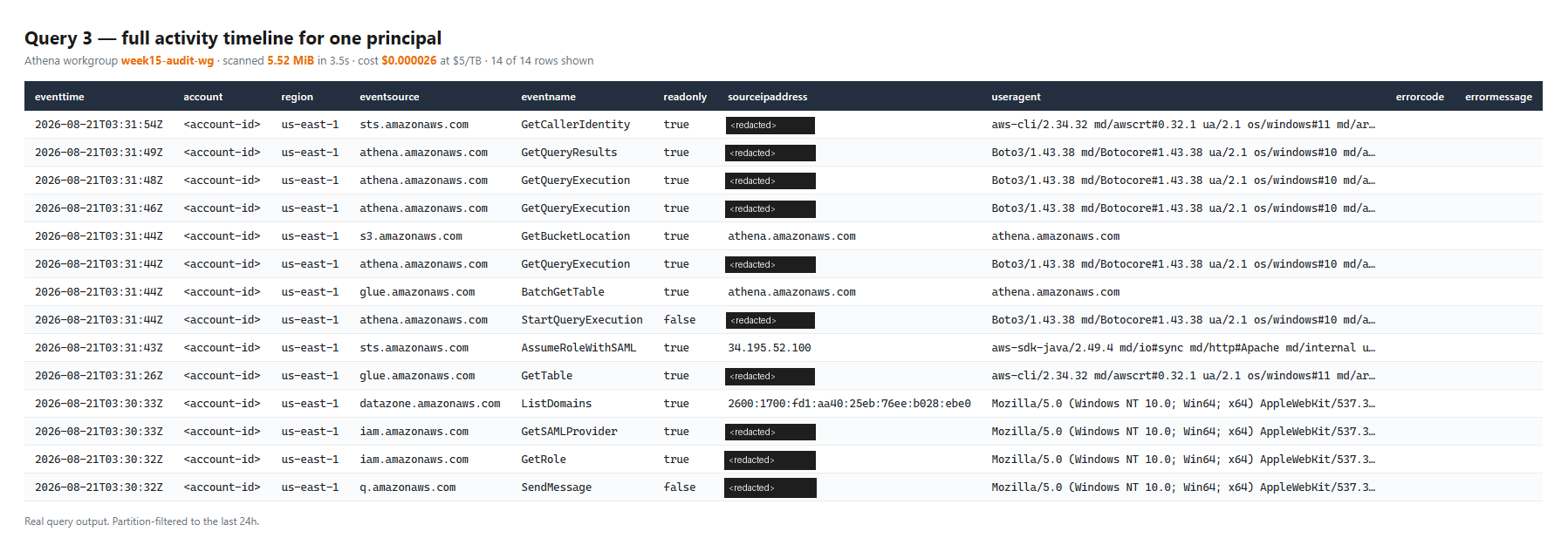The width and height of the screenshot is (1568, 552).
Task: Click the 34.195.52.100 source IP
Action: [770, 348]
